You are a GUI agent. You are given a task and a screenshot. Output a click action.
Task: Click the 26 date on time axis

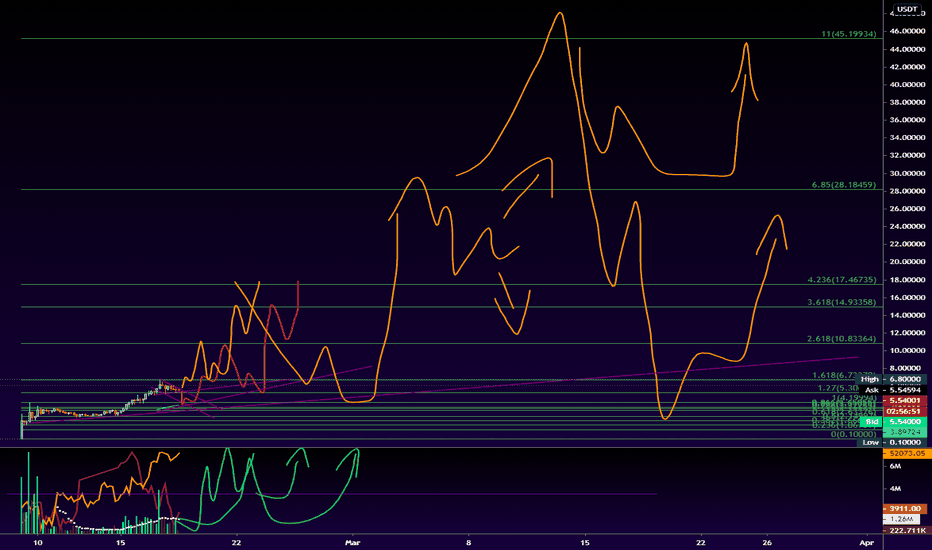click(x=767, y=542)
